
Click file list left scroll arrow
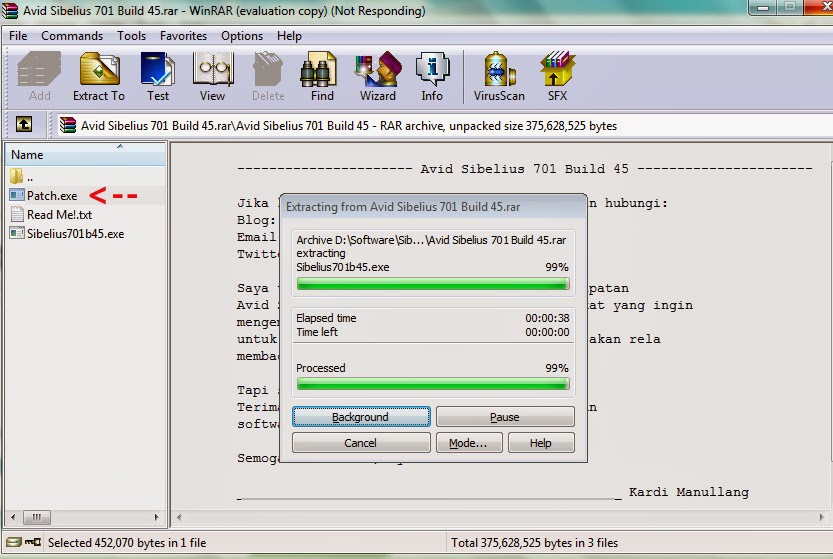click(x=13, y=516)
